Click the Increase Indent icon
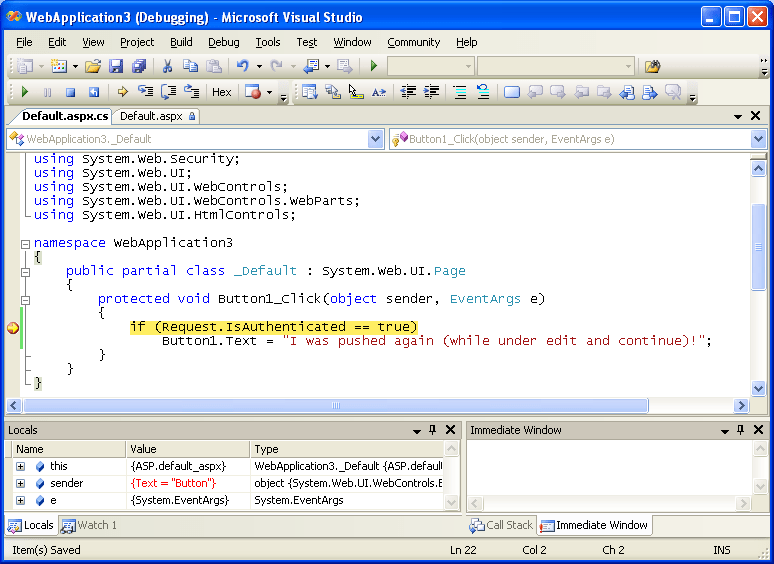The height and width of the screenshot is (564, 774). point(431,92)
